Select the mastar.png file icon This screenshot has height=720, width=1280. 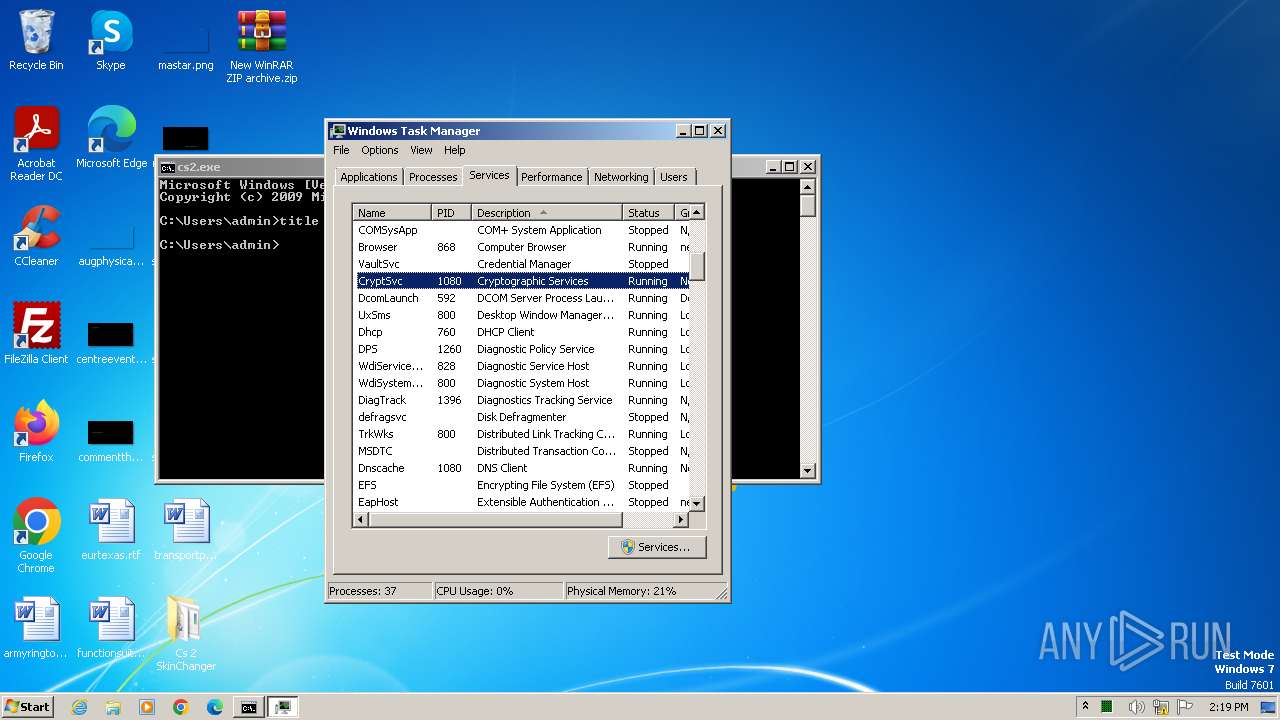(186, 45)
